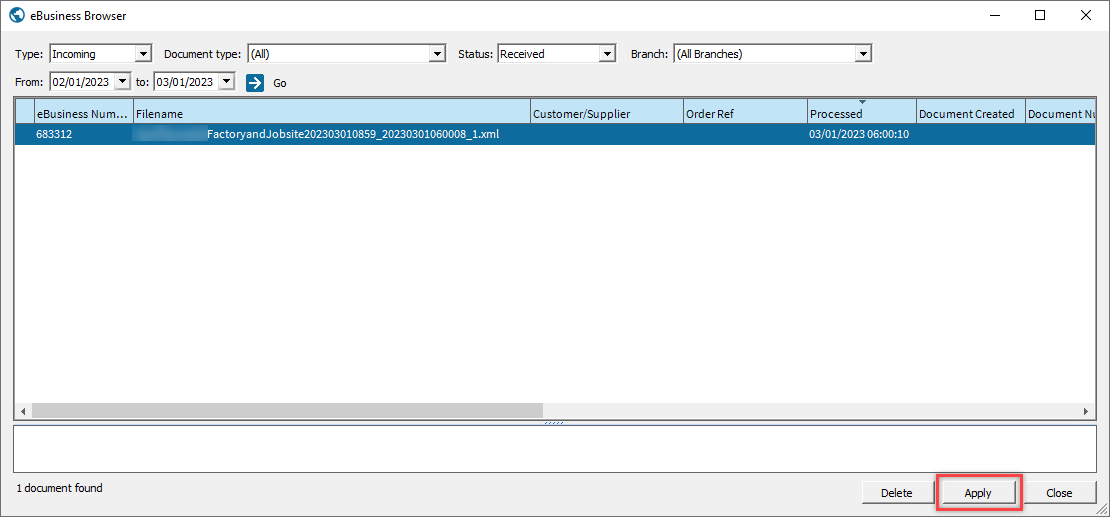Click the blue Go arrow icon
Viewport: 1110px width, 517px height.
[255, 82]
